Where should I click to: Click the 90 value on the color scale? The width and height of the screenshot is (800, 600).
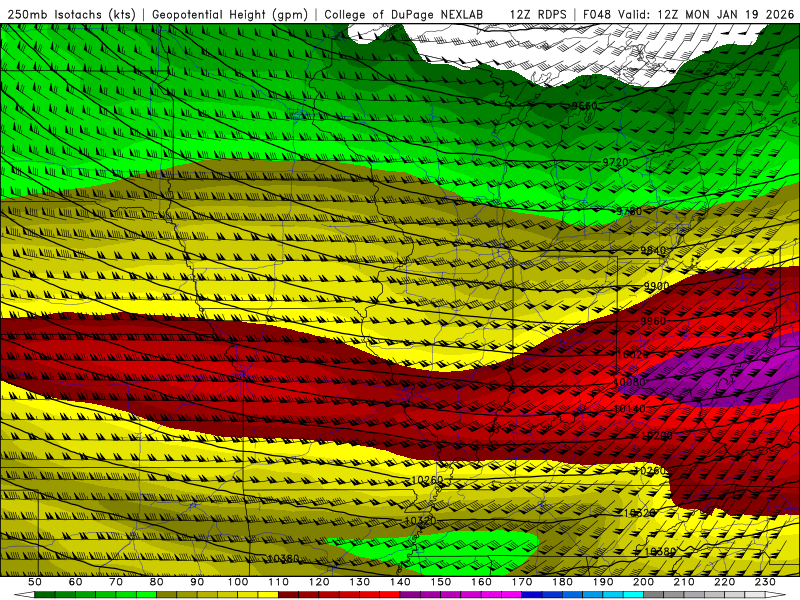(197, 582)
